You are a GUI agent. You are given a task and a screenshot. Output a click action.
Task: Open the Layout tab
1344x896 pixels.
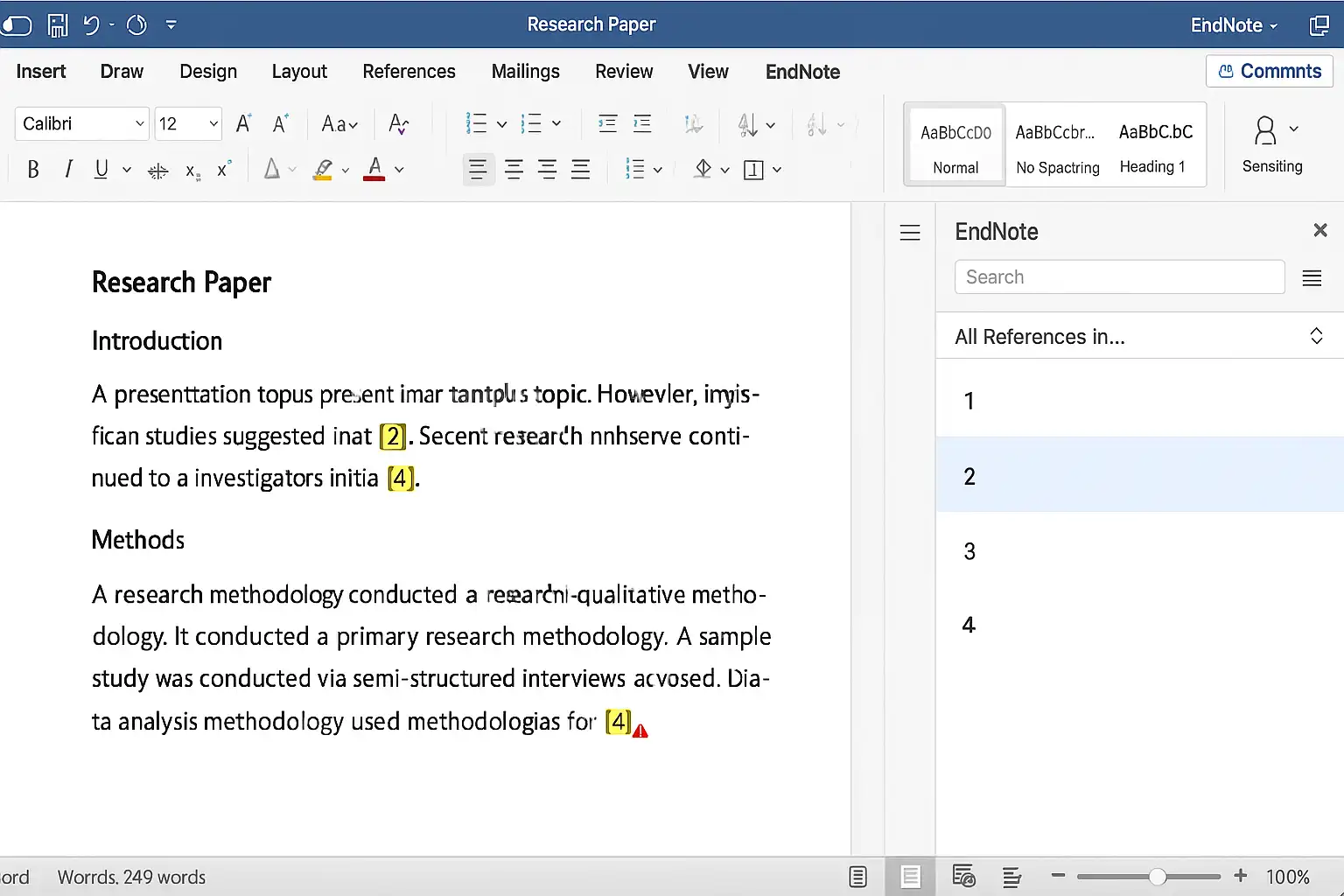tap(299, 72)
